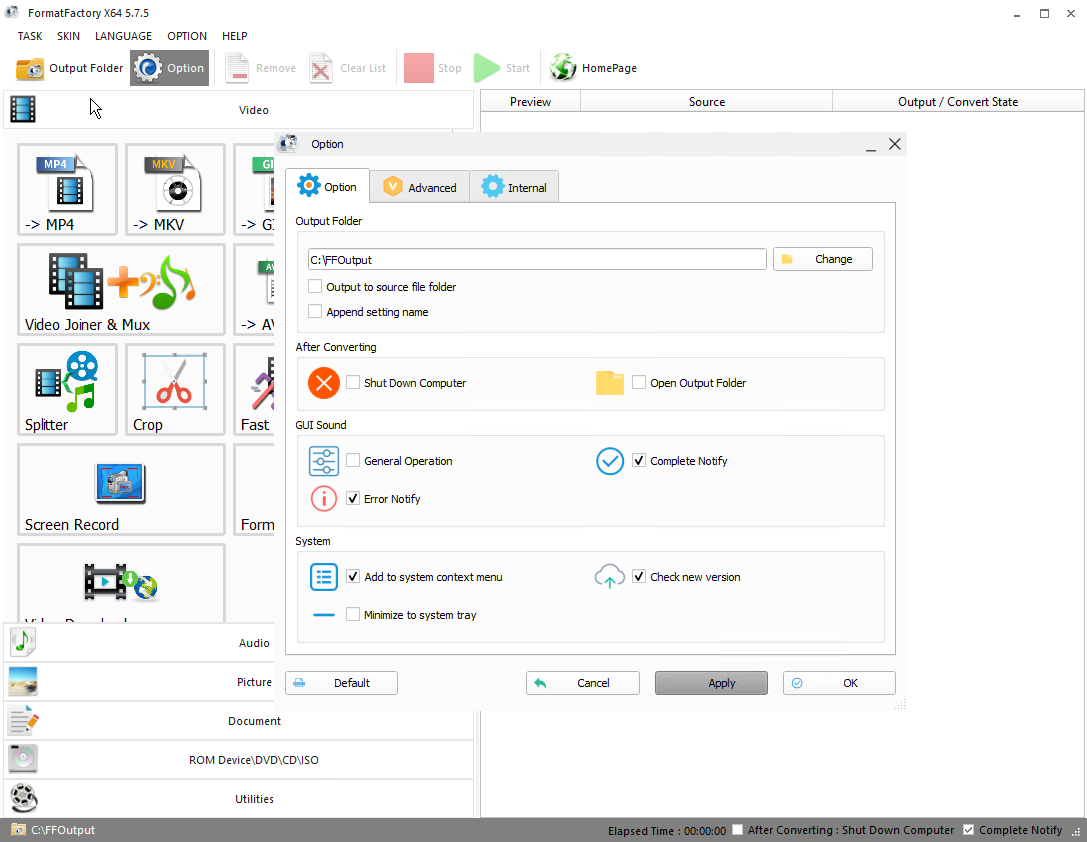Enable Output to source file folder
The width and height of the screenshot is (1087, 842).
click(315, 286)
